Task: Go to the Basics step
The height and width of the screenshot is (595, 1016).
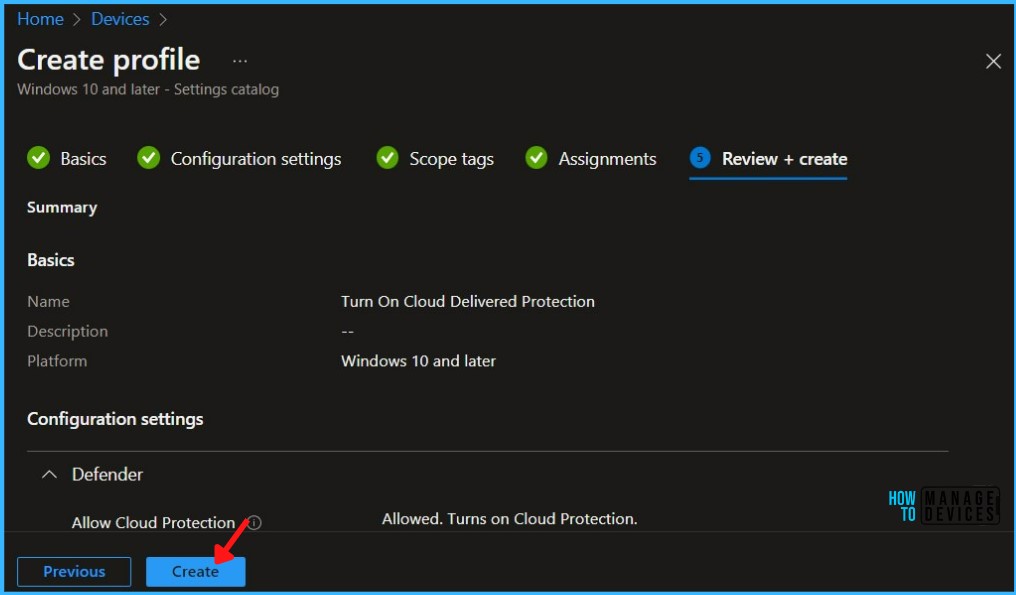Action: click(83, 159)
